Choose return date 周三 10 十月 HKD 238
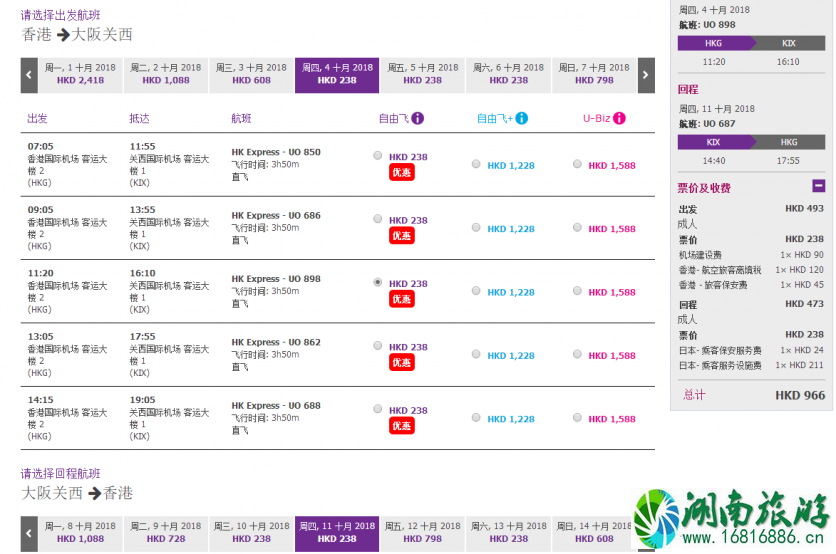 [251, 533]
